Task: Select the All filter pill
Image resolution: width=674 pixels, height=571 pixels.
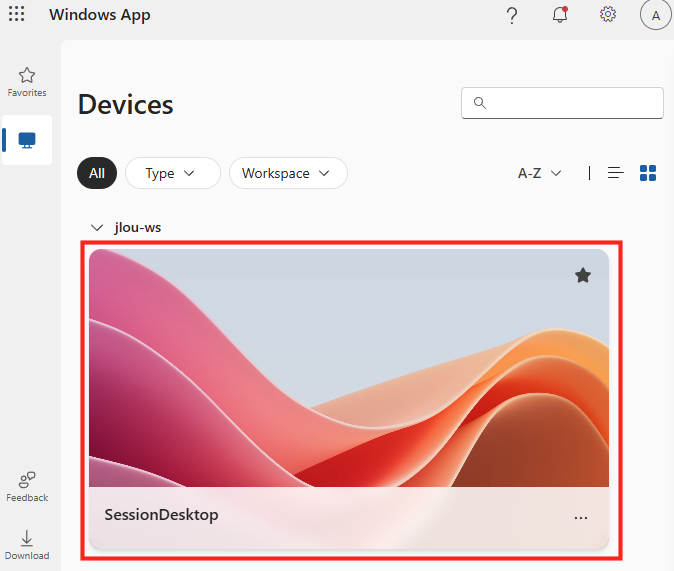Action: tap(97, 173)
